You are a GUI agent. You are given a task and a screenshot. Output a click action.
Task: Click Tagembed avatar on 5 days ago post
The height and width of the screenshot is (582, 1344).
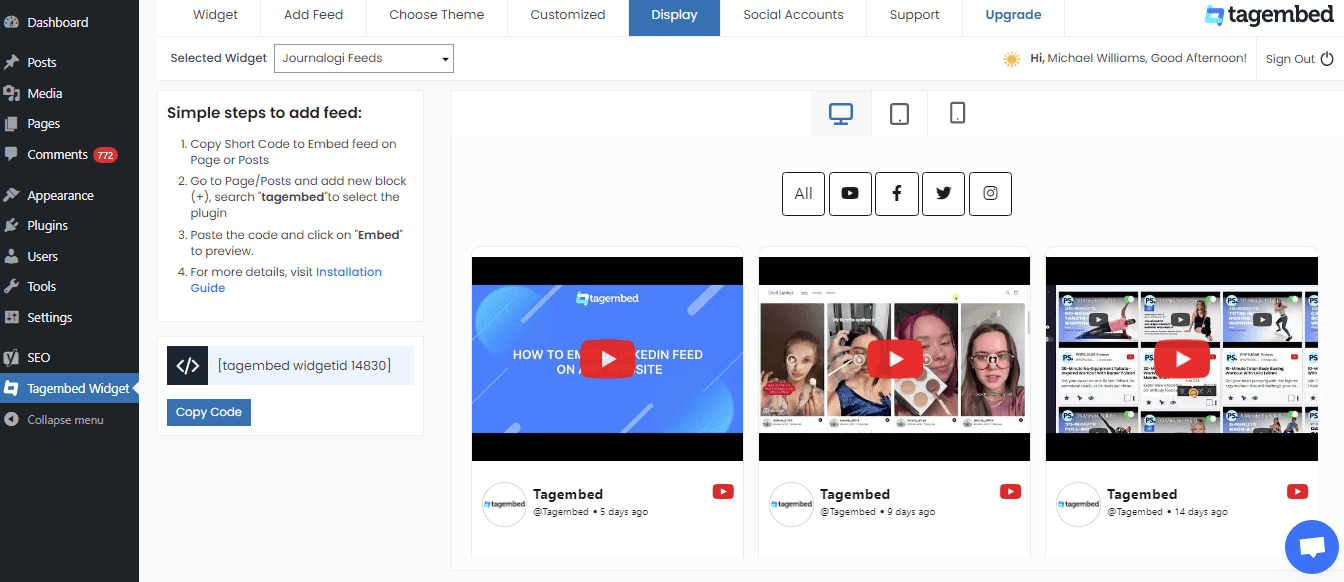click(x=504, y=504)
